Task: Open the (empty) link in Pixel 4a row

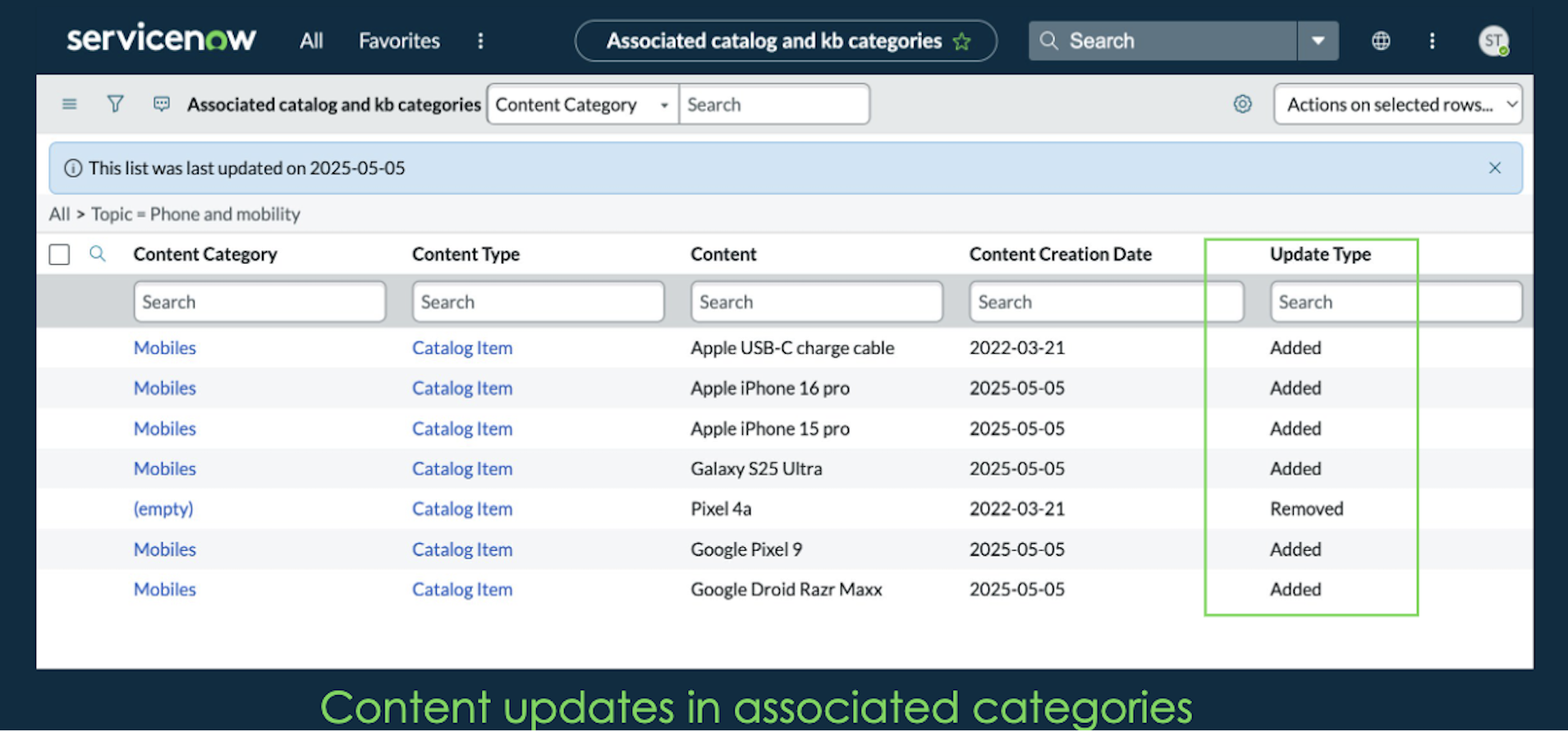Action: [163, 509]
